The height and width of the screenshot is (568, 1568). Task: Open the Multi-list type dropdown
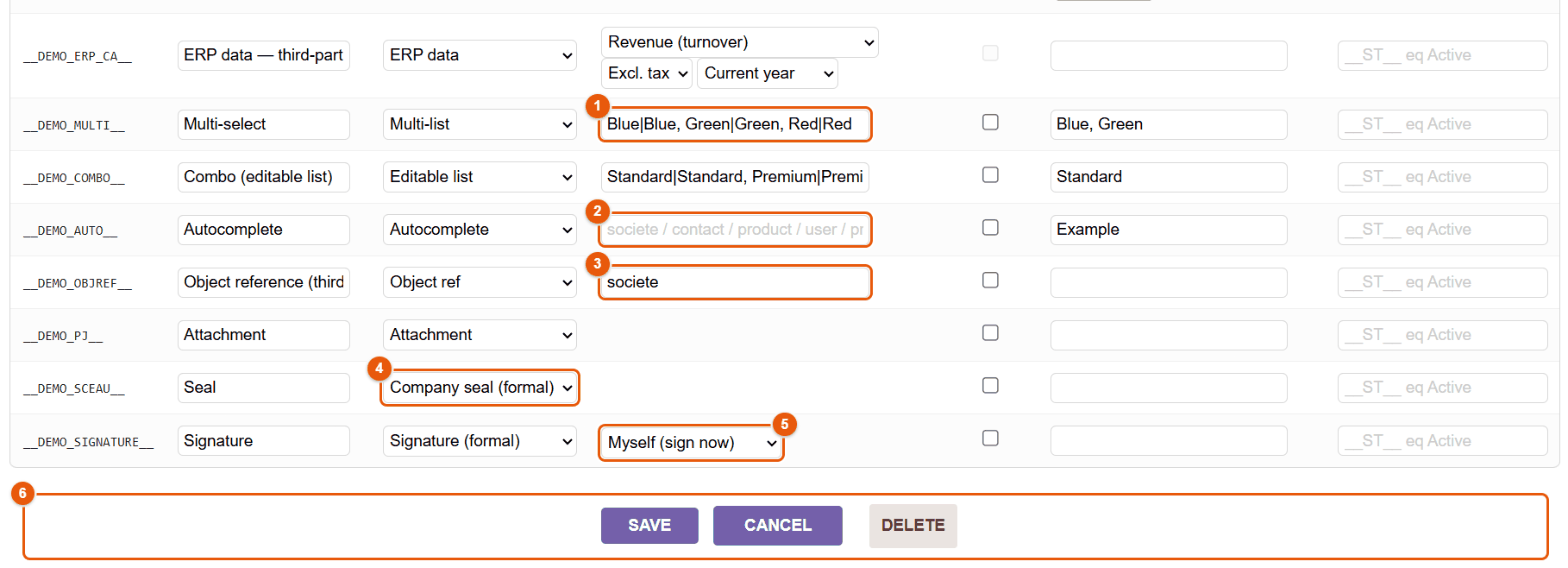tap(480, 124)
